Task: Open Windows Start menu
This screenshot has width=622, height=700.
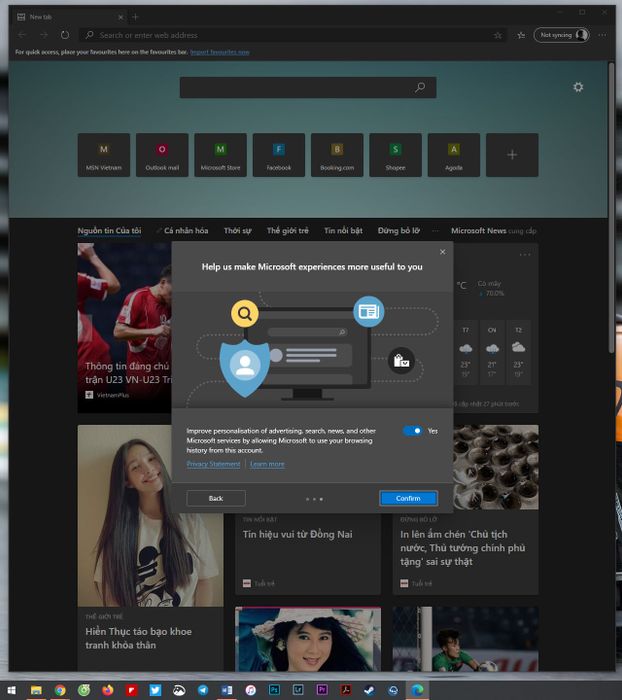Action: (11, 690)
